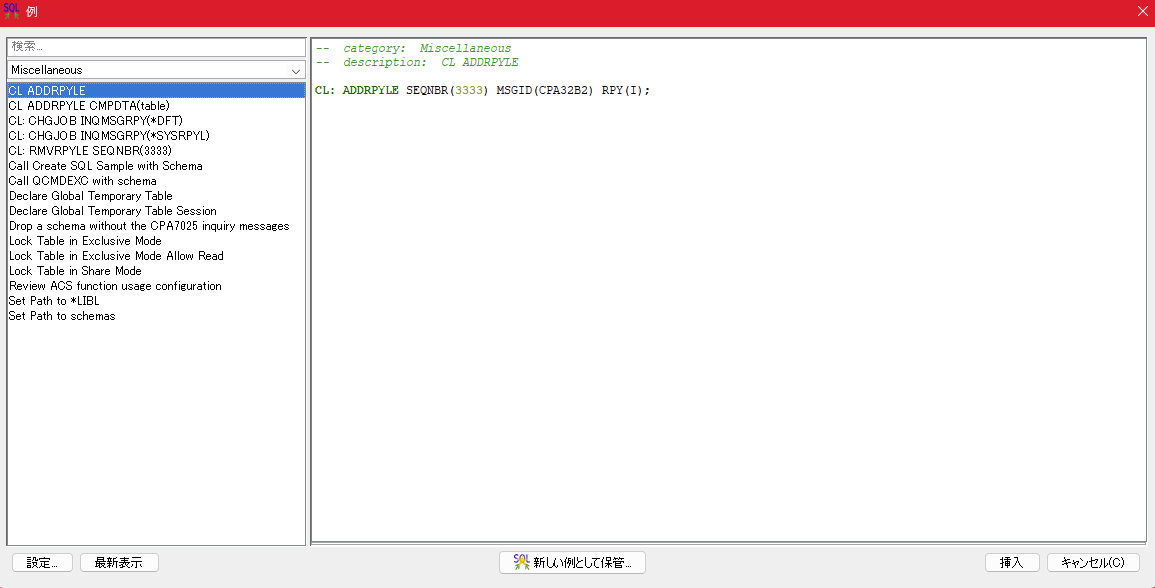1155x588 pixels.
Task: Click the 最新表示 refresh button
Action: (x=119, y=562)
